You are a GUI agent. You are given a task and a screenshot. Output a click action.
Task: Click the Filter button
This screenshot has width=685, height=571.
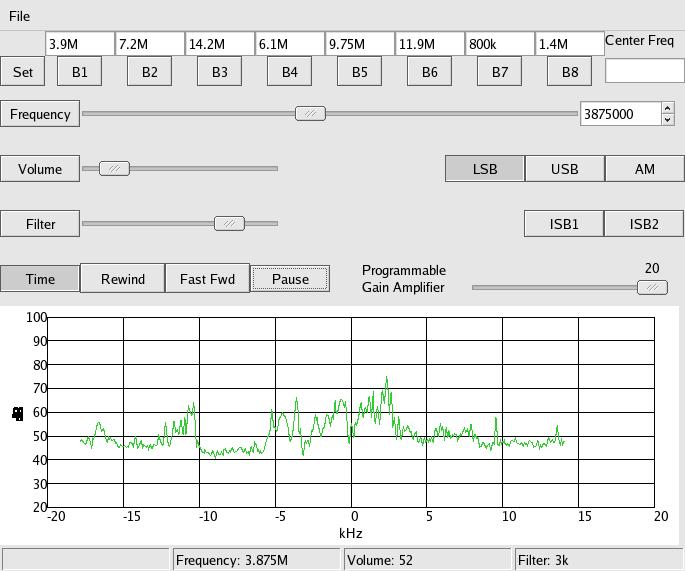pyautogui.click(x=40, y=224)
